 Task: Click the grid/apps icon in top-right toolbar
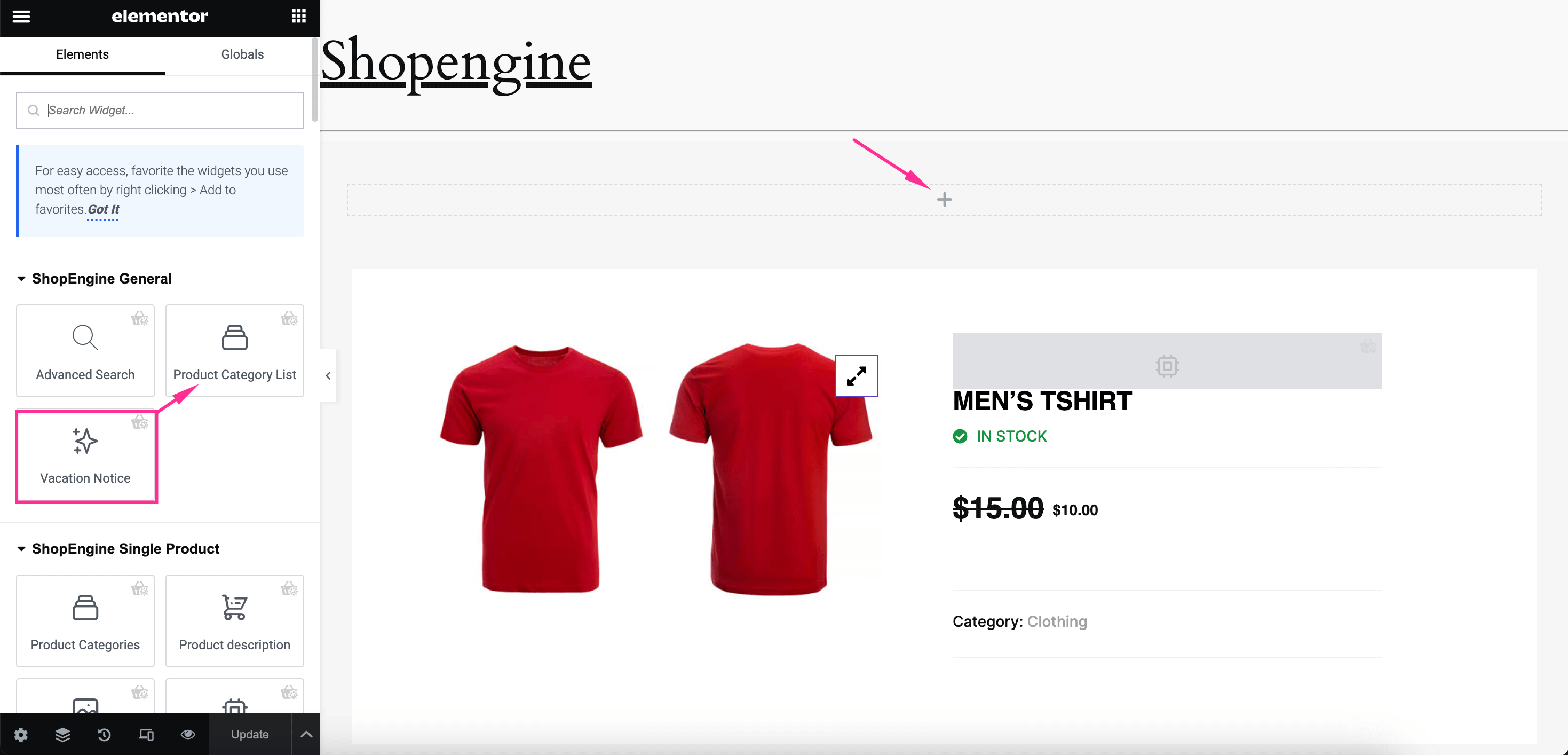298,16
